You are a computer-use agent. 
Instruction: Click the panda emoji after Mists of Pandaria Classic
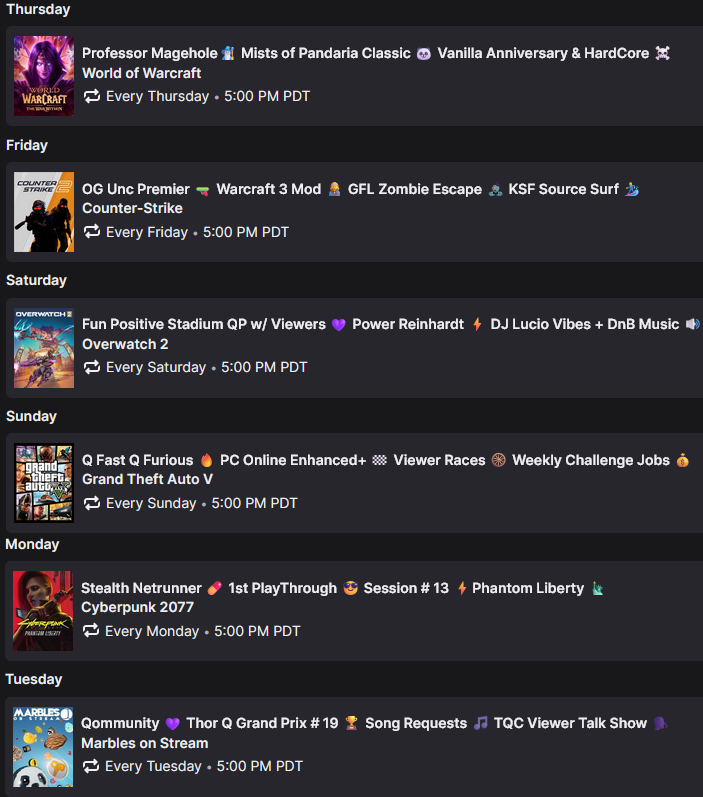[423, 53]
